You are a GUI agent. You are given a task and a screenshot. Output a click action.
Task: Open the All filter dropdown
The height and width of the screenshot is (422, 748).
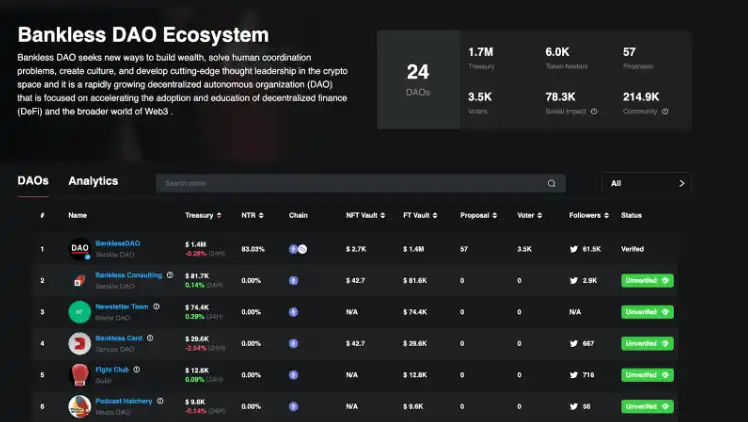point(646,184)
